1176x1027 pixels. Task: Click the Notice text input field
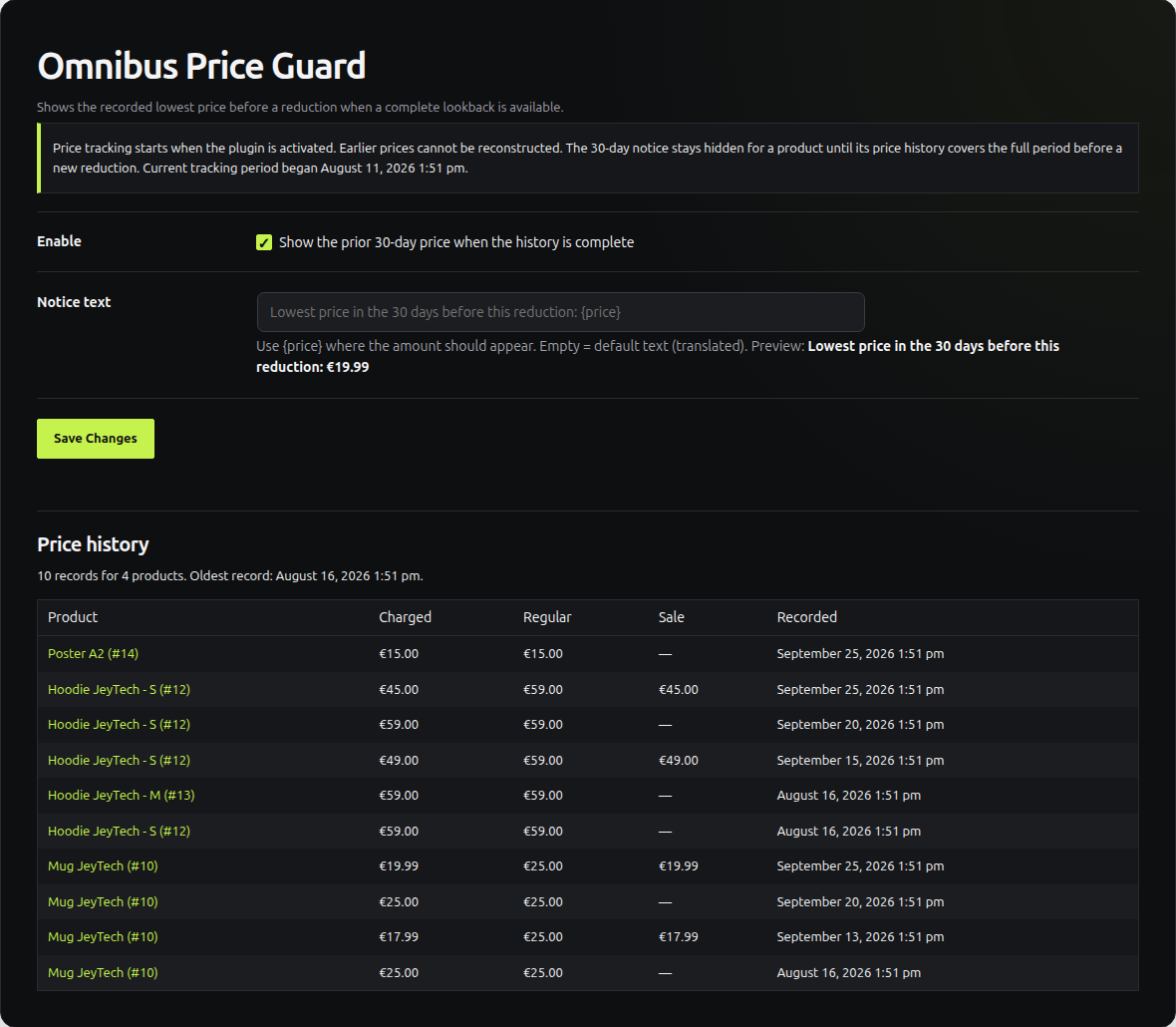click(560, 312)
